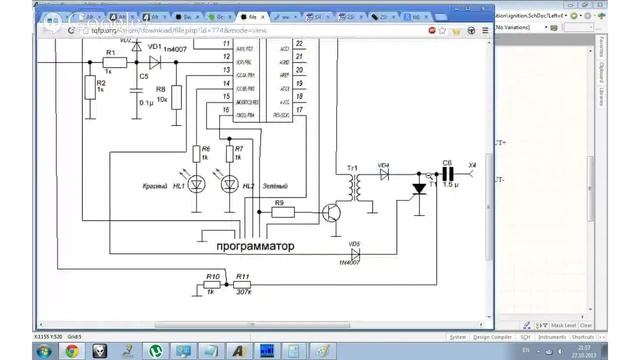This screenshot has width=640, height=360.
Task: Reload the page in Chrome
Action: (x=71, y=31)
